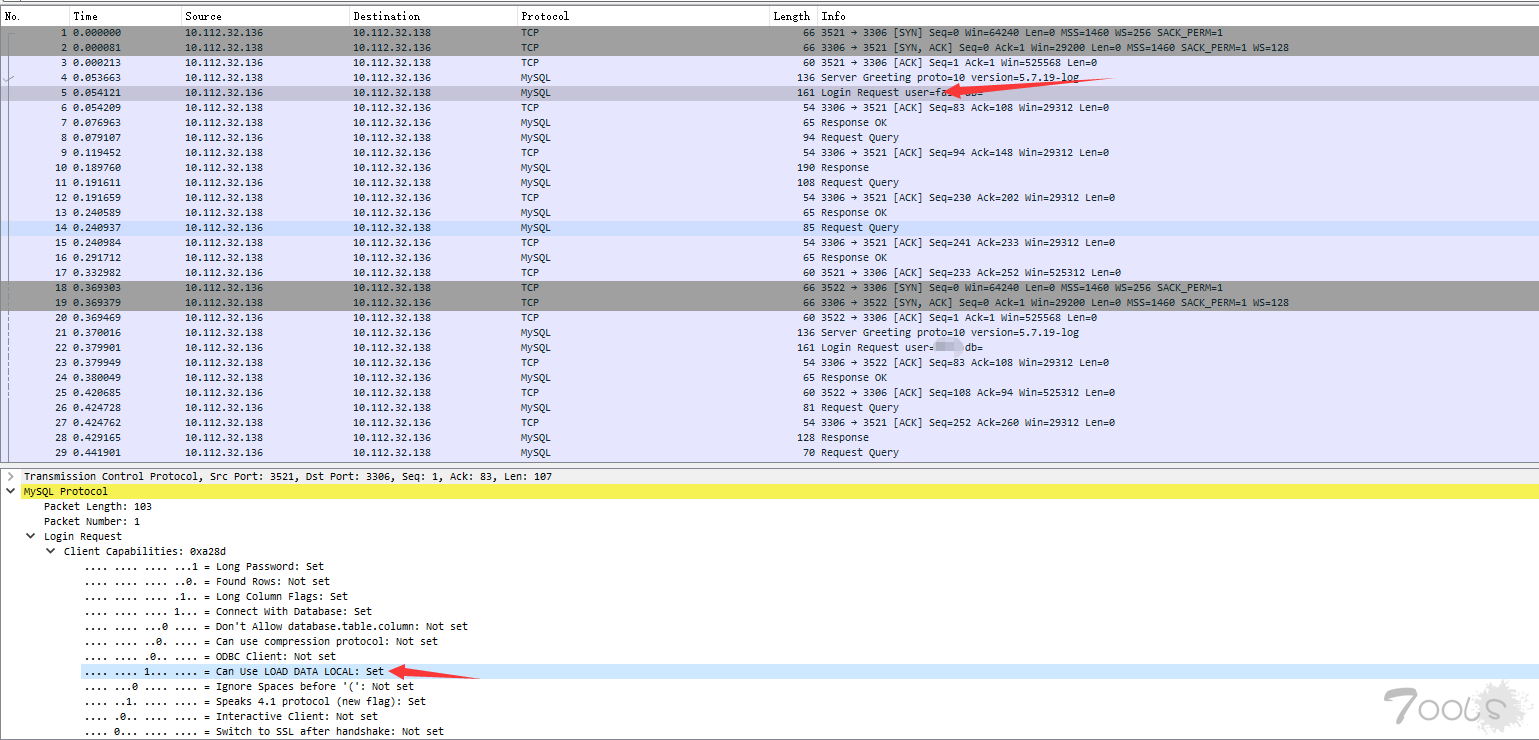Select packet 28 Response of length 128
The image size is (1539, 740).
tap(769, 437)
